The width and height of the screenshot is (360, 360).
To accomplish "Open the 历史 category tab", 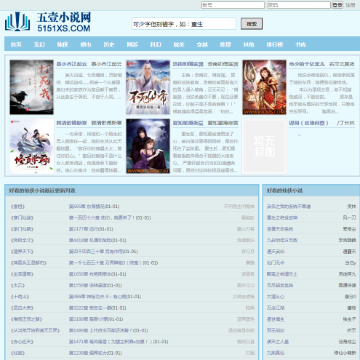I will pyautogui.click(x=109, y=44).
